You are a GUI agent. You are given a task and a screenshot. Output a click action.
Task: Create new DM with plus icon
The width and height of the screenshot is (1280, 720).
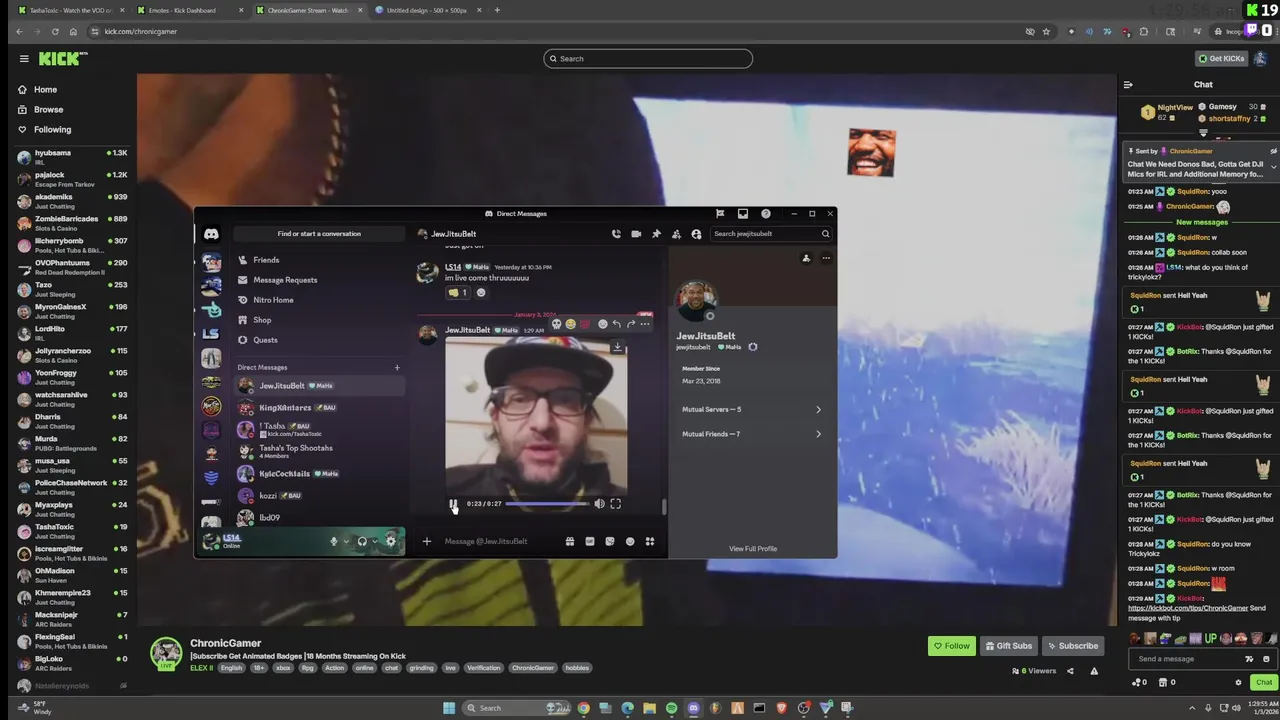[397, 367]
